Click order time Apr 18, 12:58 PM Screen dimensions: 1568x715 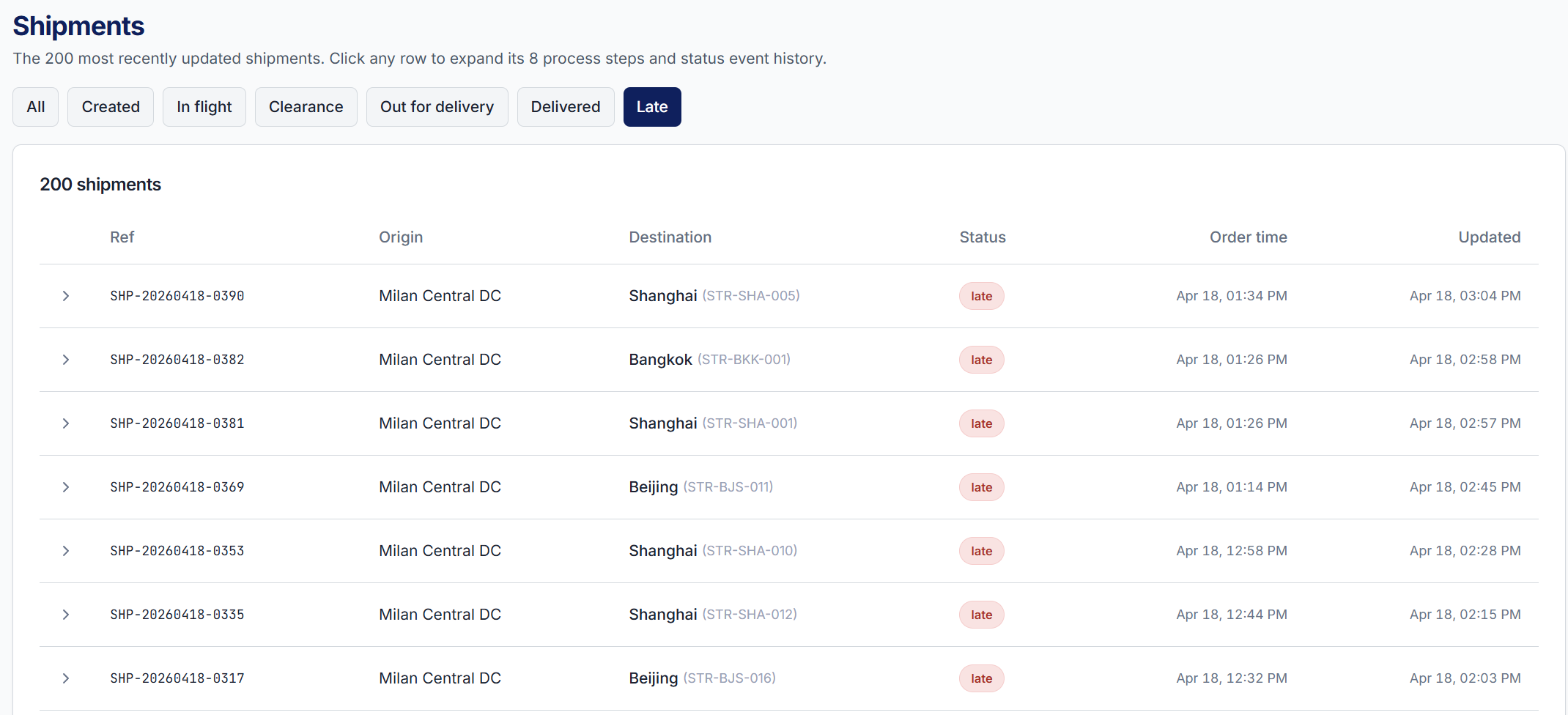1232,551
